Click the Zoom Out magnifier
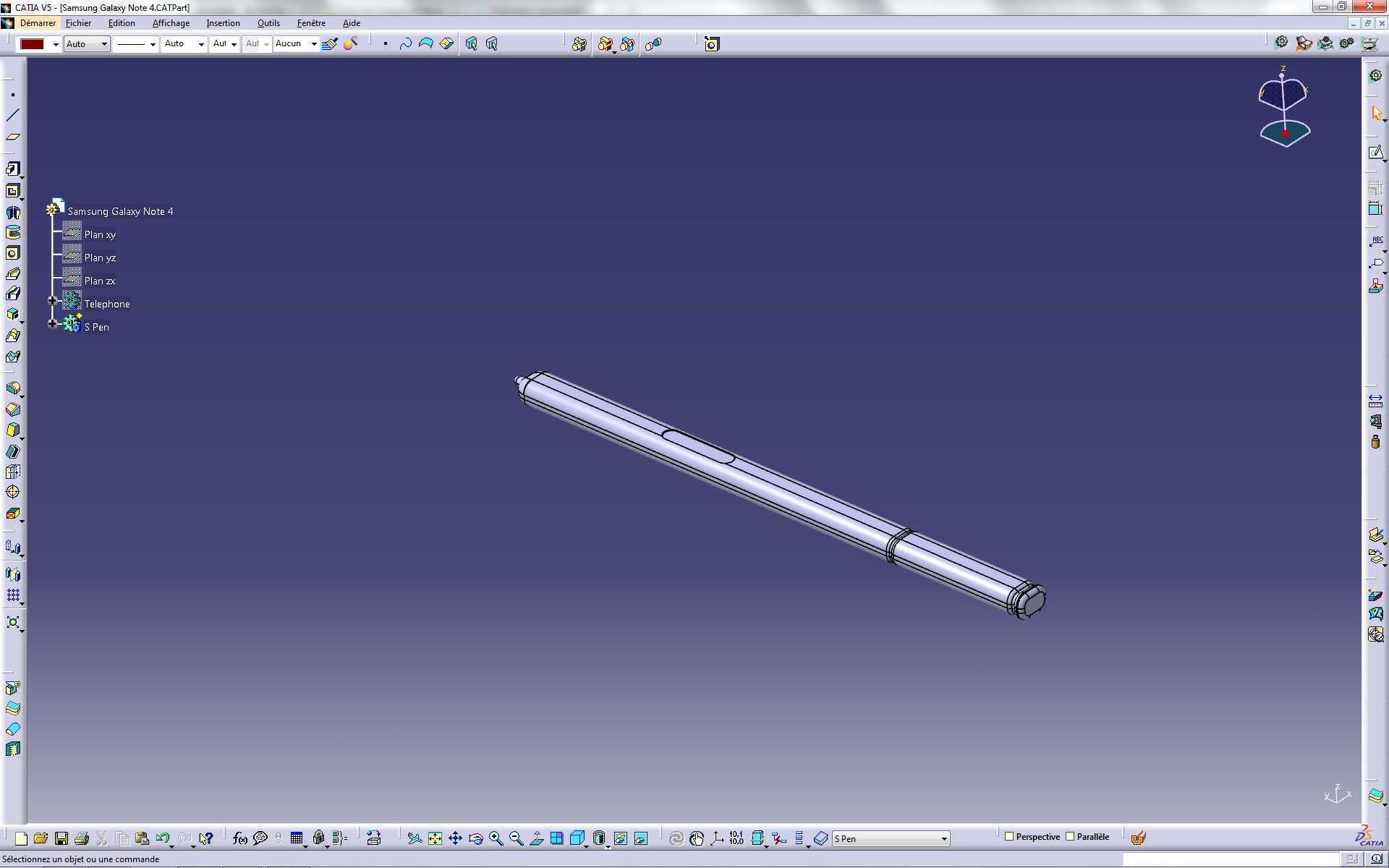1389x868 pixels. tap(516, 838)
